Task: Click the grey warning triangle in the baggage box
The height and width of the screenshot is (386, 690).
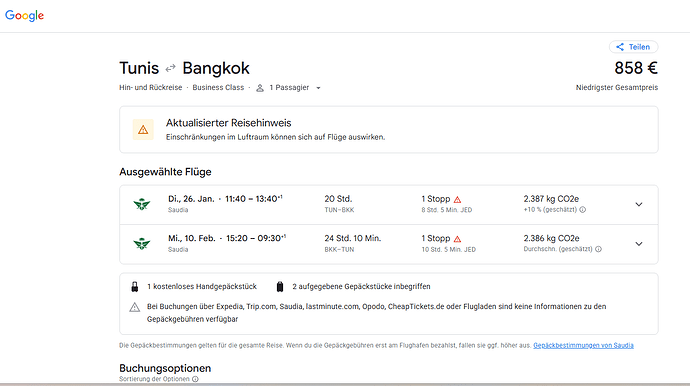Action: click(x=135, y=307)
